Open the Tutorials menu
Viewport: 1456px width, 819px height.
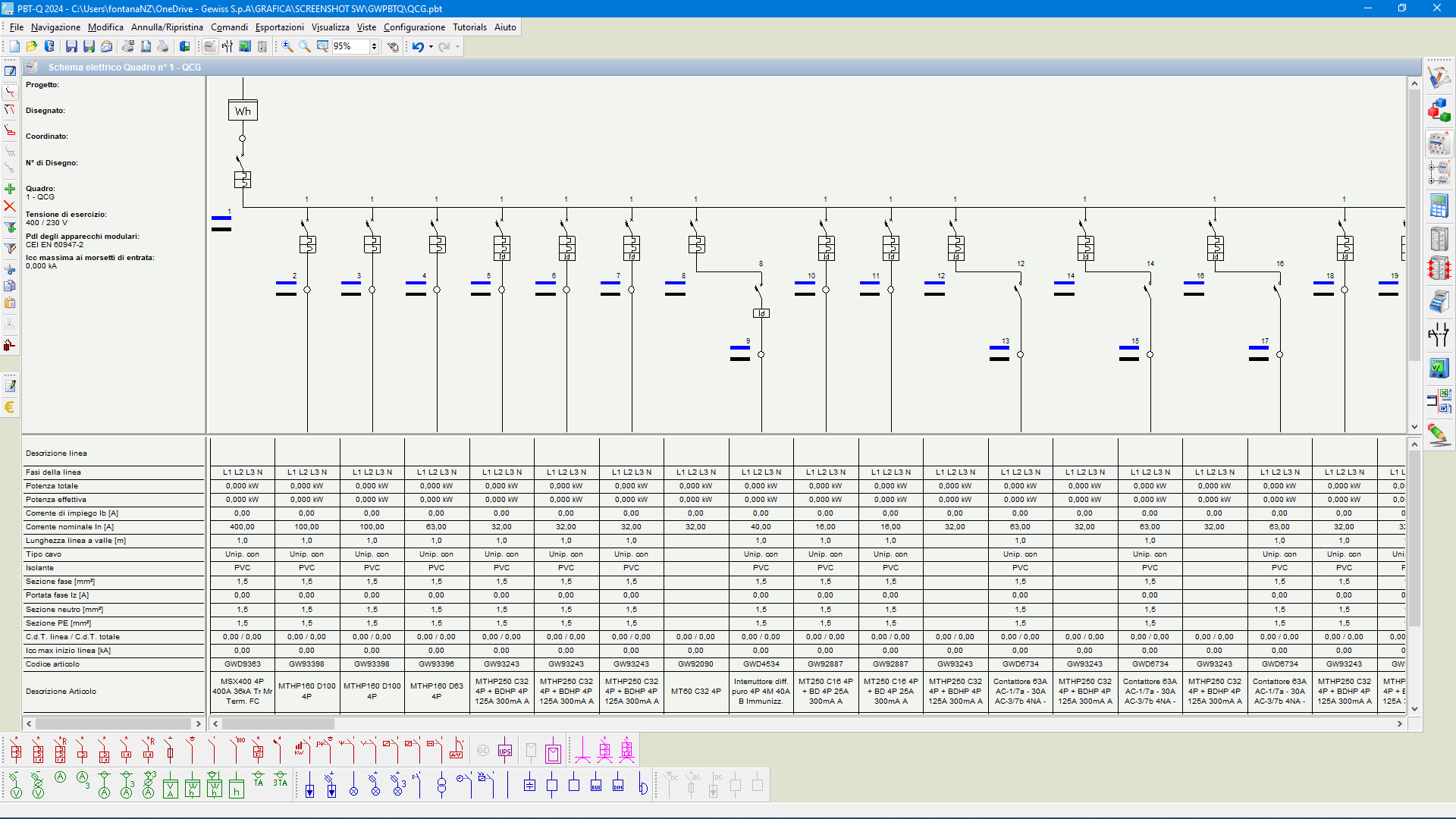click(x=469, y=27)
